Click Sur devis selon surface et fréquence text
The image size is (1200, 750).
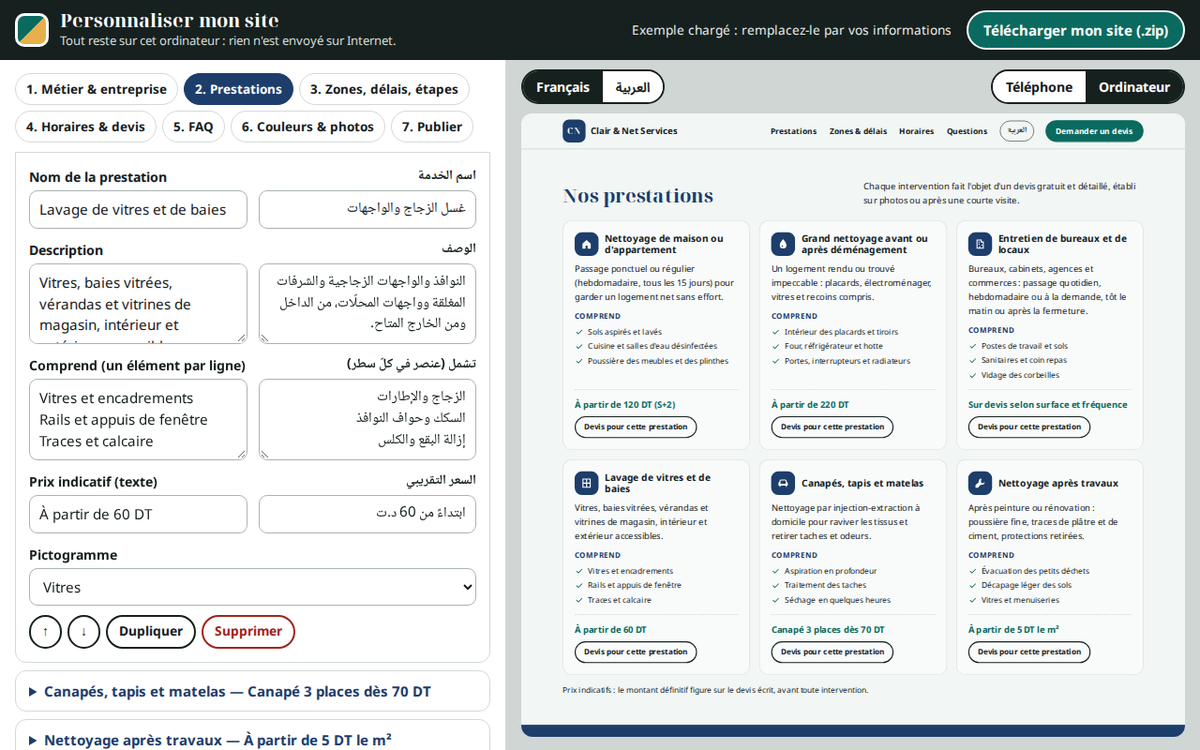[1047, 405]
